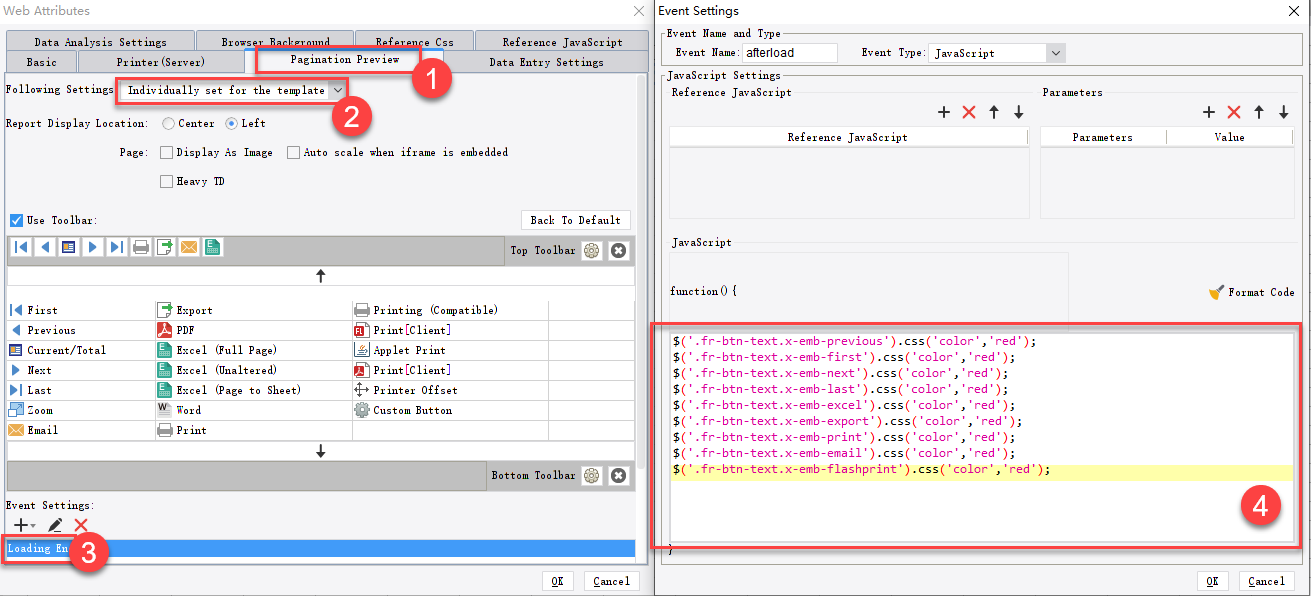Click OK in the Event Settings window
Image resolution: width=1311 pixels, height=596 pixels.
click(1211, 581)
